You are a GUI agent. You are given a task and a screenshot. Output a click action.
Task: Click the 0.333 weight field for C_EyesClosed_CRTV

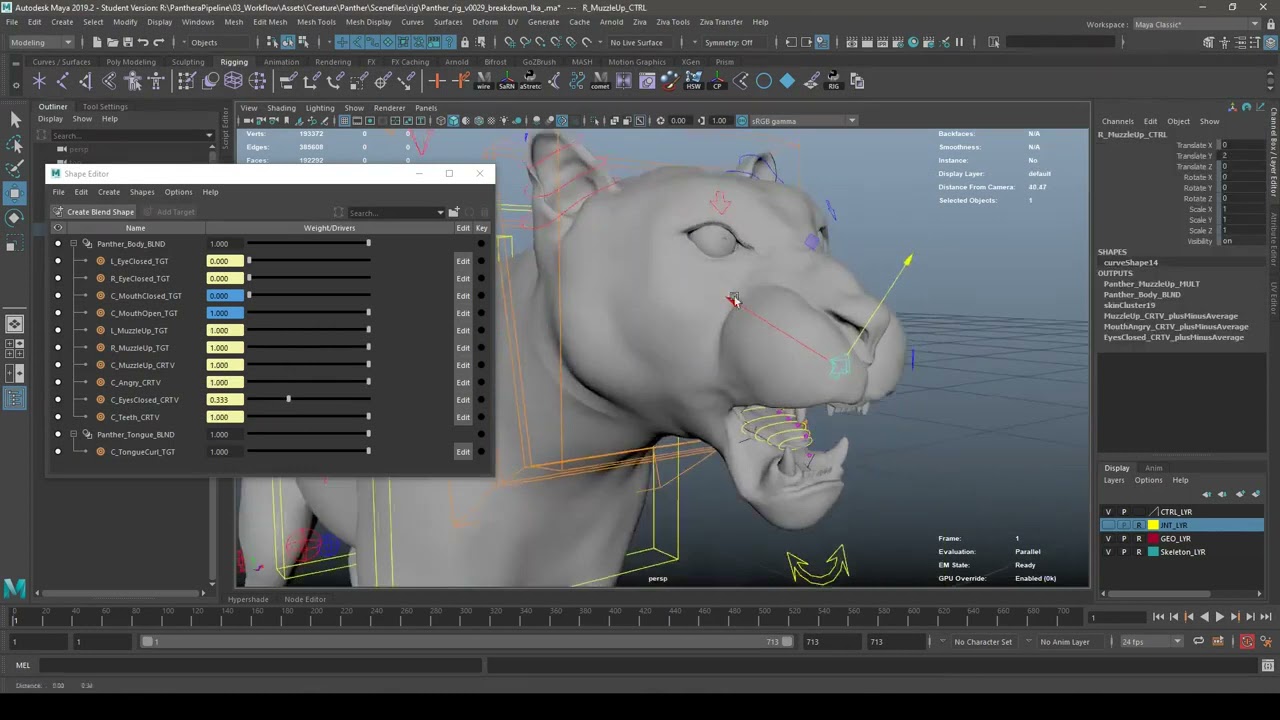pyautogui.click(x=224, y=400)
